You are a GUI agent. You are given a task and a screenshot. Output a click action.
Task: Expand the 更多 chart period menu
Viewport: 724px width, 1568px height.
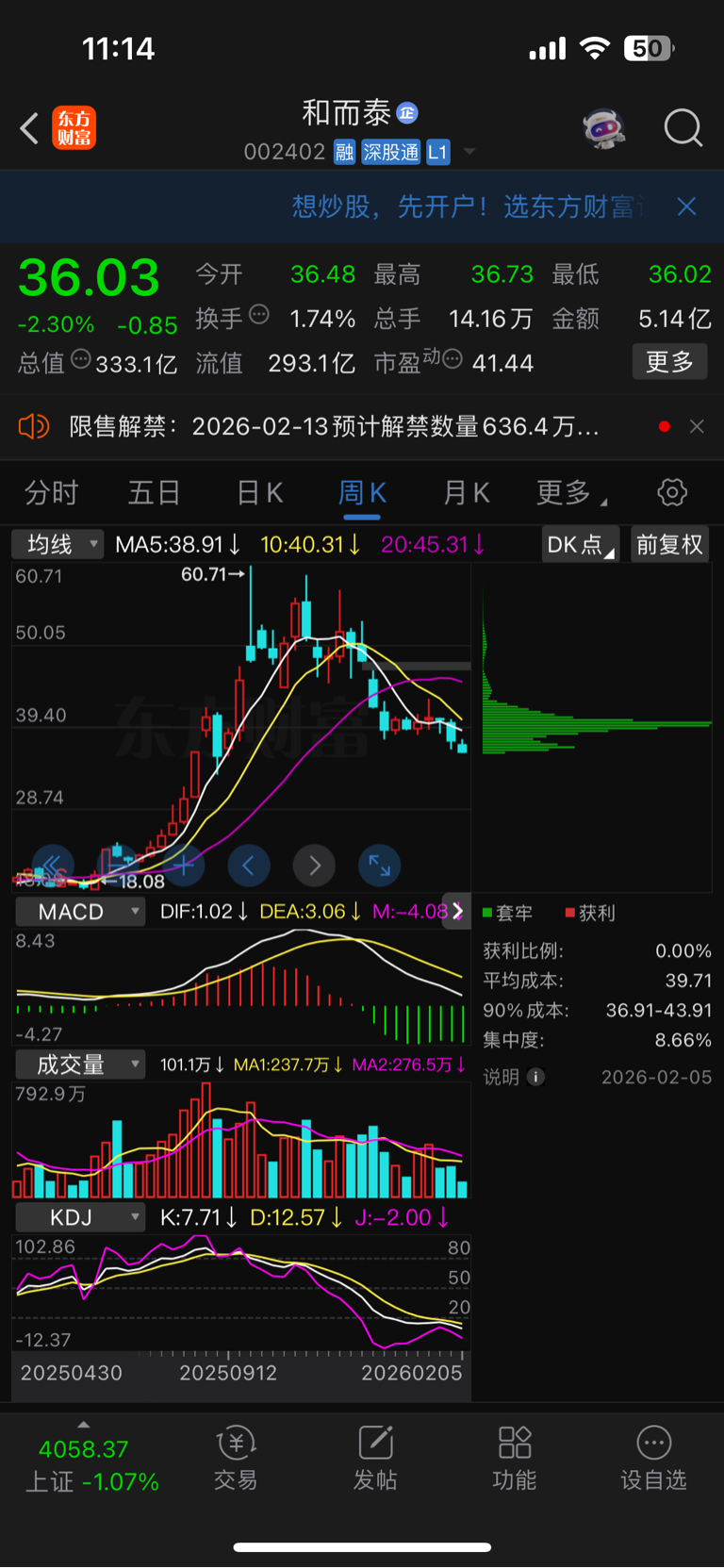(x=571, y=492)
